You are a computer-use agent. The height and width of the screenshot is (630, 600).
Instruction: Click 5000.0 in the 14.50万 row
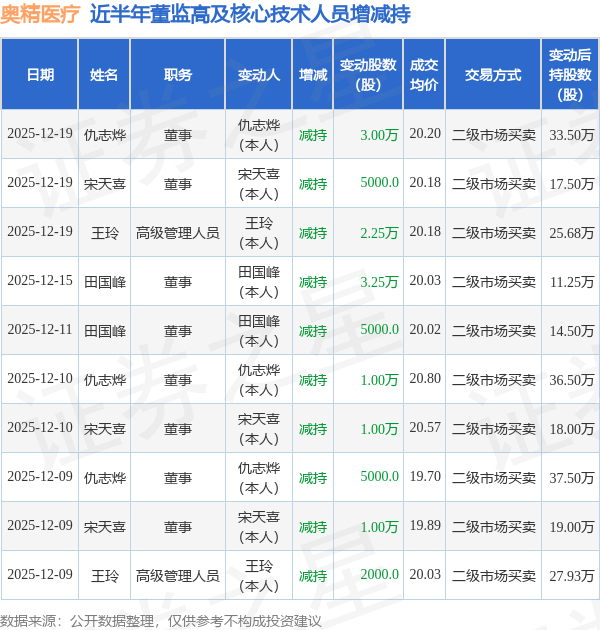(x=379, y=329)
